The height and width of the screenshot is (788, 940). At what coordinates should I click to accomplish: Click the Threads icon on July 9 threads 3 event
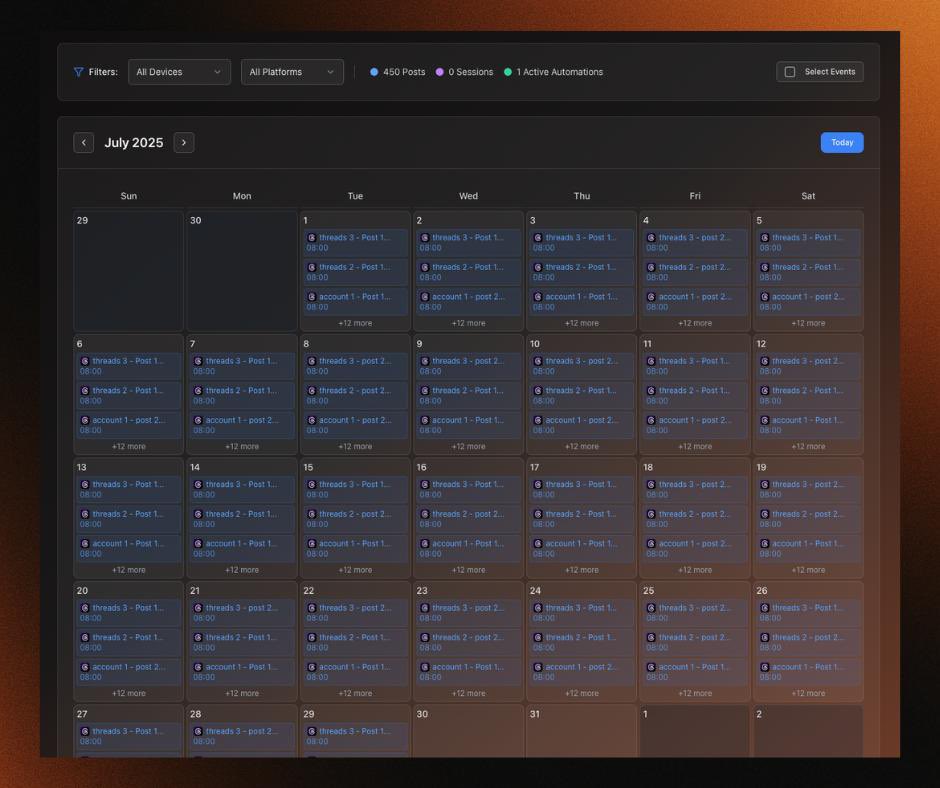[425, 361]
